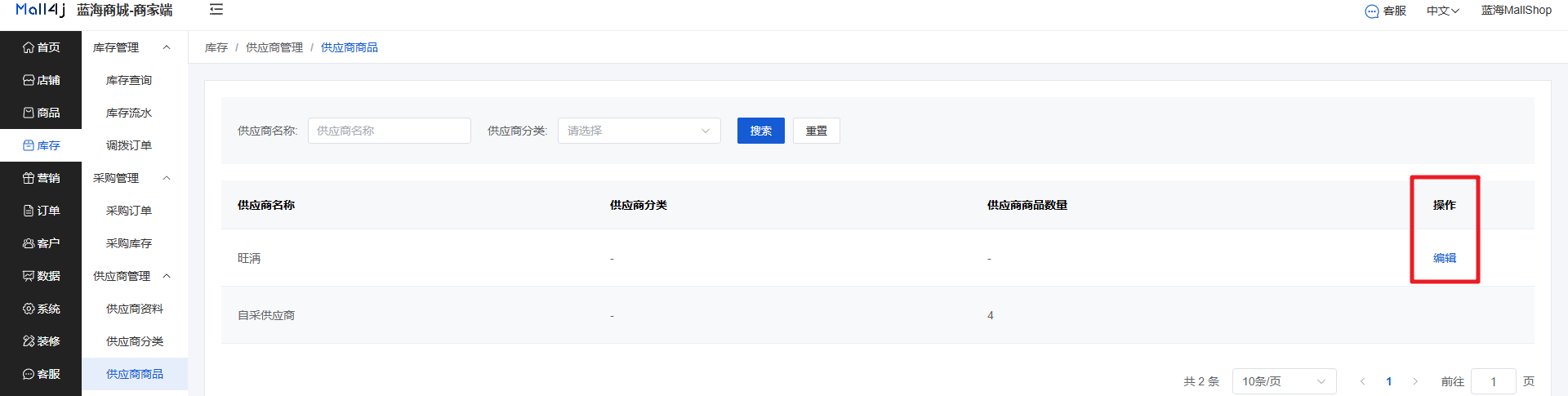
Task: Click the 供应商管理 breadcrumb
Action: (x=274, y=47)
